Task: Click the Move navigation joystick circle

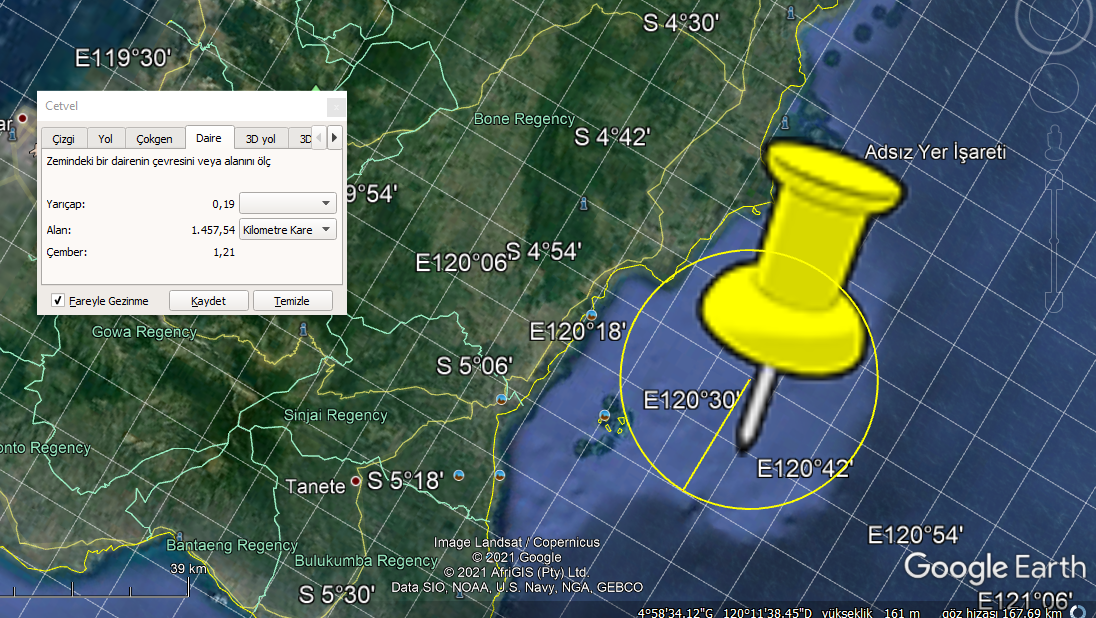Action: [1053, 88]
